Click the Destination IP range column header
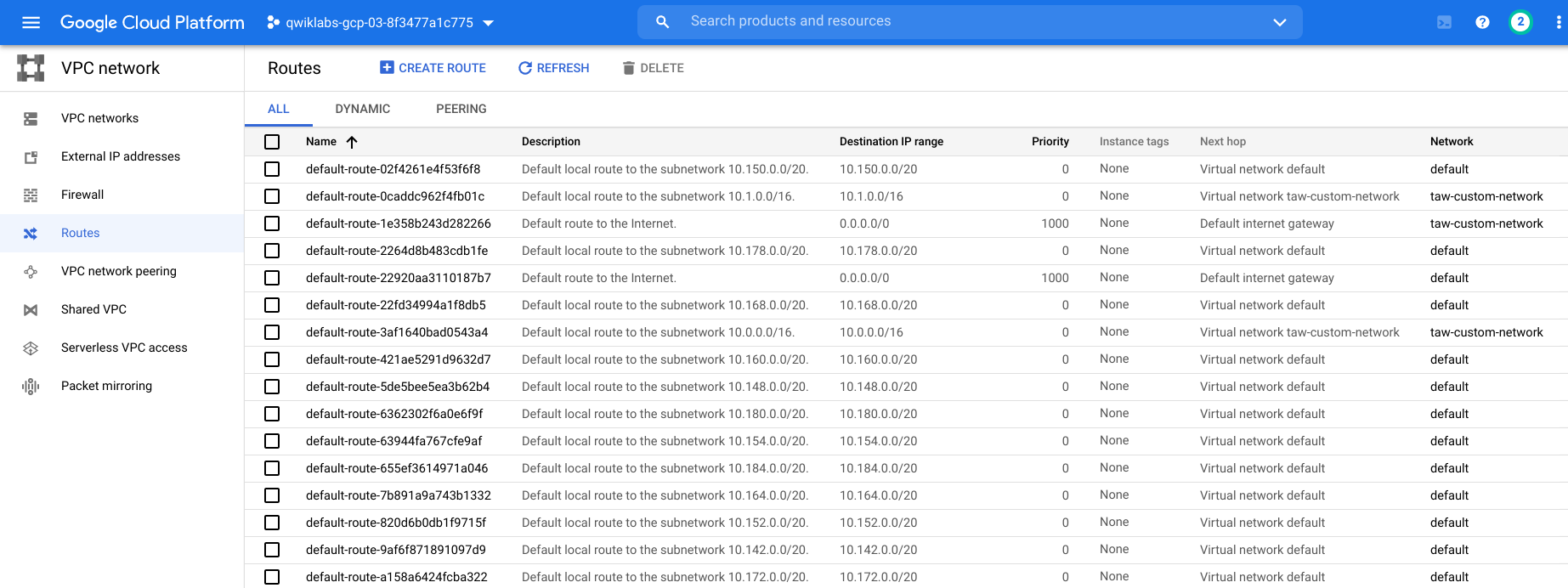 pyautogui.click(x=892, y=142)
